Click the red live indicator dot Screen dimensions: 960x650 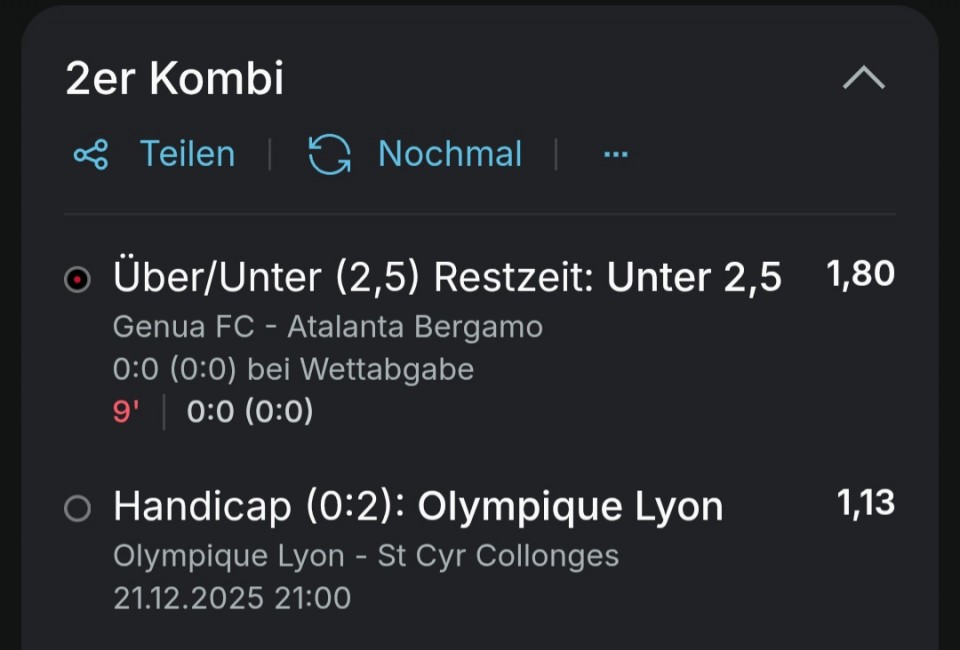coord(77,280)
